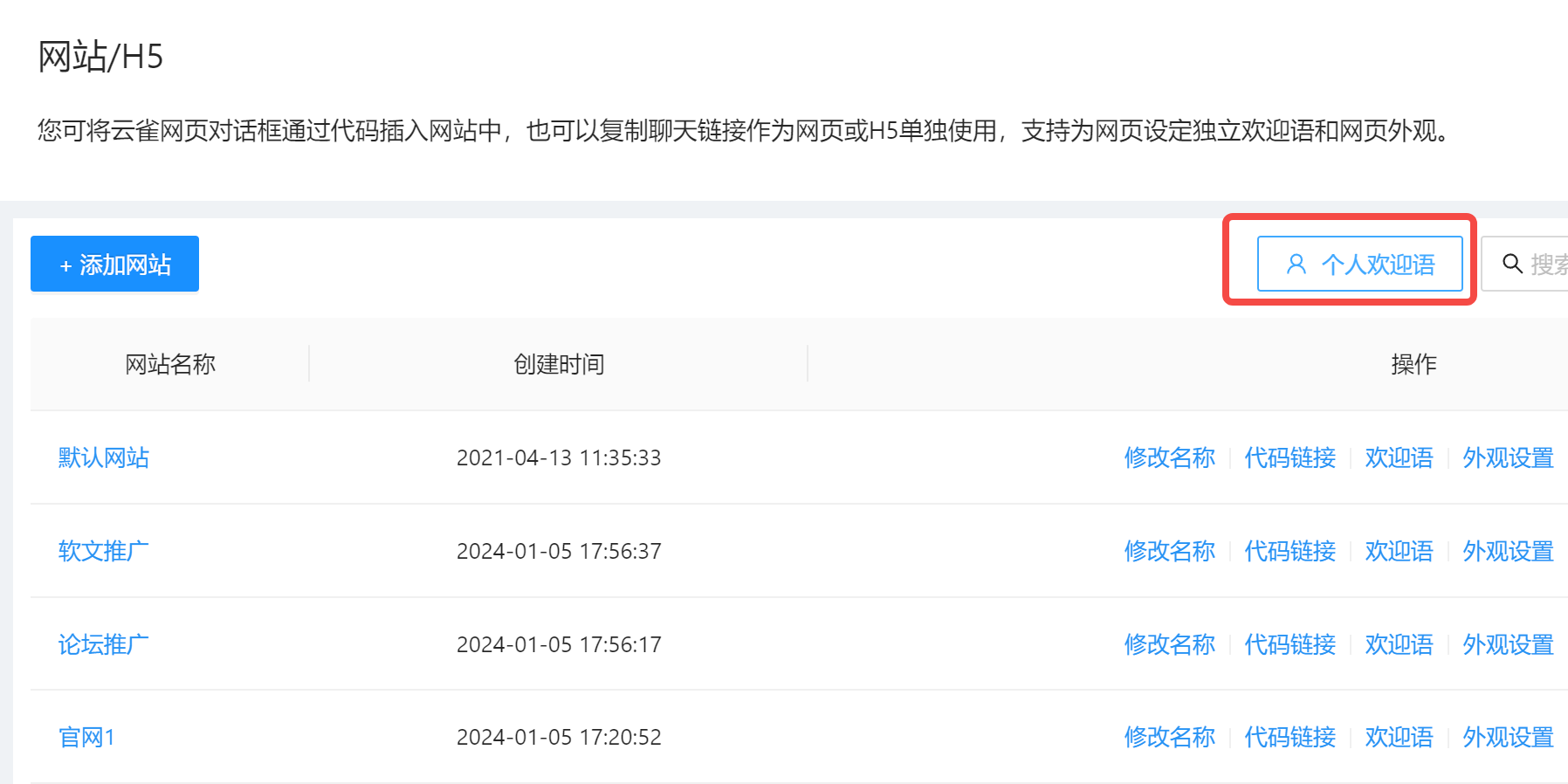Open 欢迎语 for 默认网站 row
The width and height of the screenshot is (1568, 784).
1399,457
